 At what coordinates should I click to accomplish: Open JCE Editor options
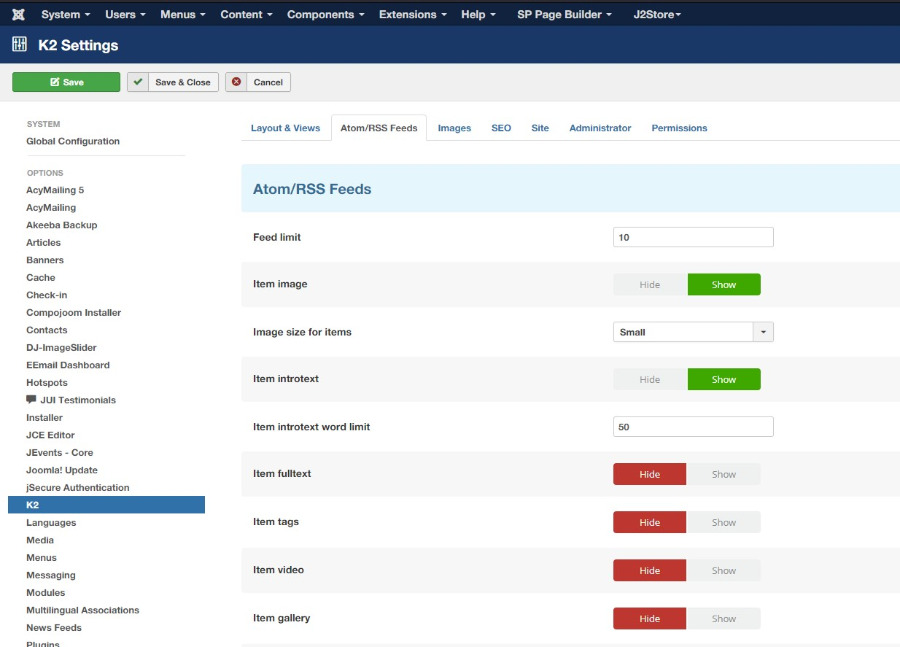tap(51, 435)
